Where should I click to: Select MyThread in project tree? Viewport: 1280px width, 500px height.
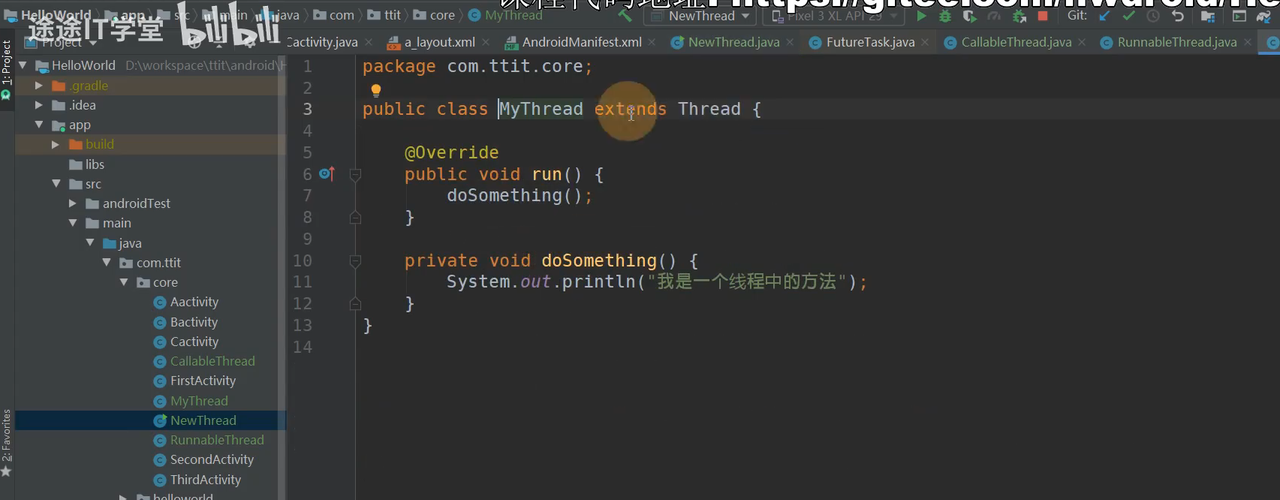tap(199, 401)
